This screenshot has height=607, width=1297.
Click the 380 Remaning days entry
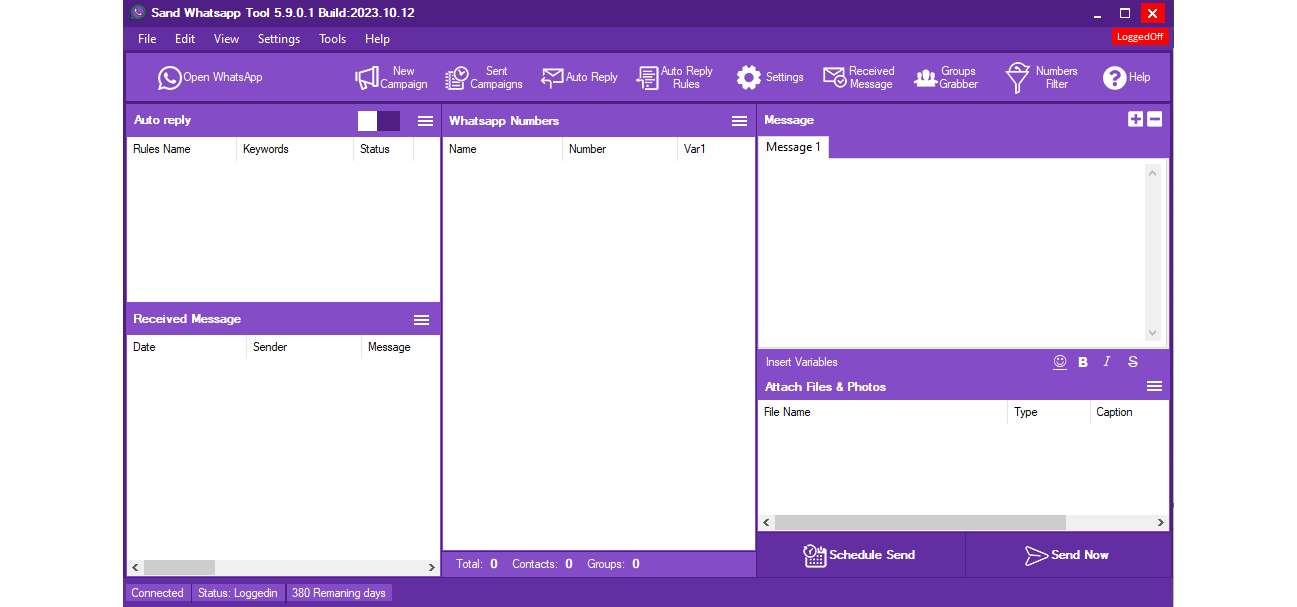[339, 593]
